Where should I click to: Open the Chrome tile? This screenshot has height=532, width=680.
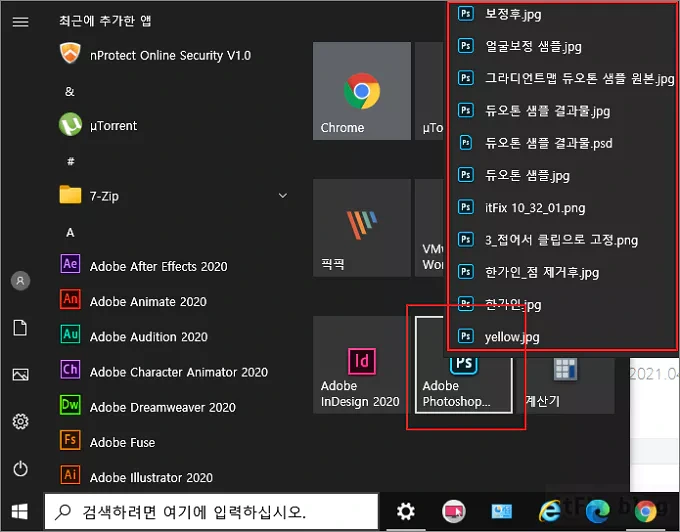[x=362, y=91]
